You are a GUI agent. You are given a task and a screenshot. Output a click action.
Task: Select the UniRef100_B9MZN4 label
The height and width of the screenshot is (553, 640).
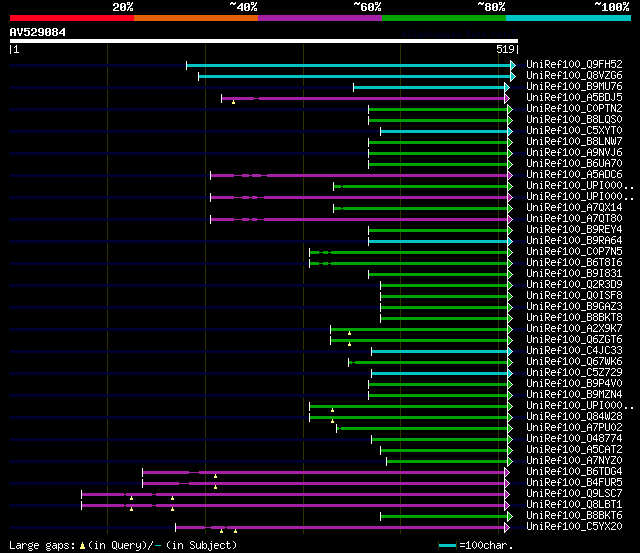pyautogui.click(x=574, y=395)
